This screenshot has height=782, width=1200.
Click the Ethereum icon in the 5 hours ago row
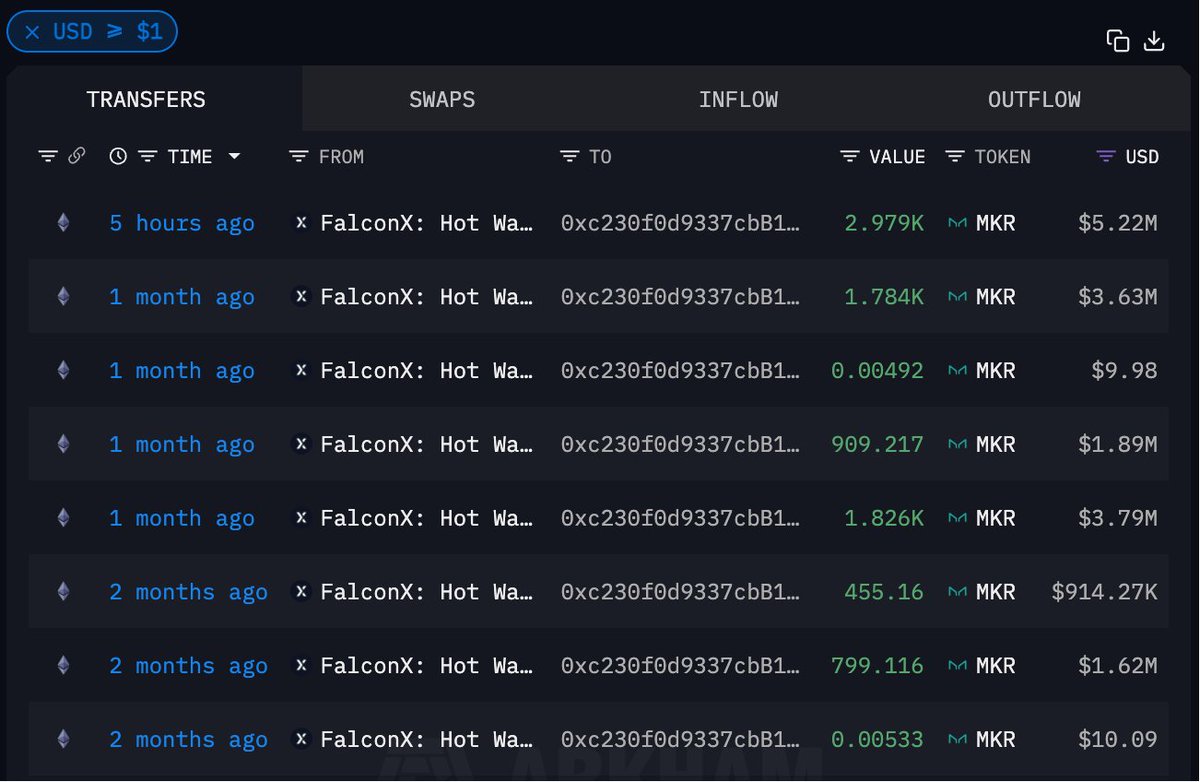point(63,223)
